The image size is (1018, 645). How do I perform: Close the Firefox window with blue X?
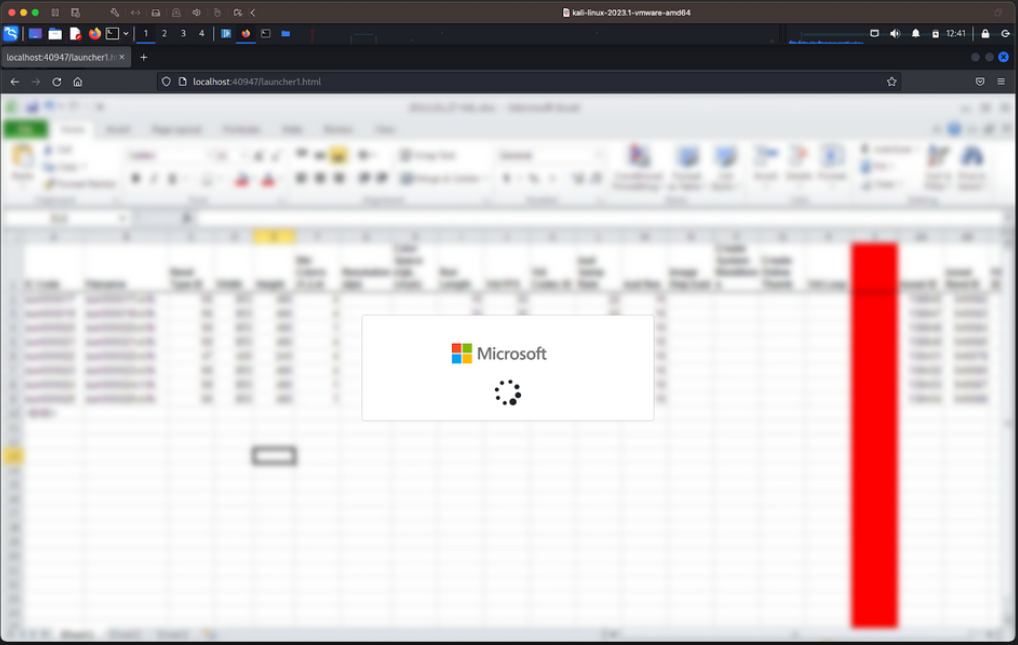[1003, 57]
